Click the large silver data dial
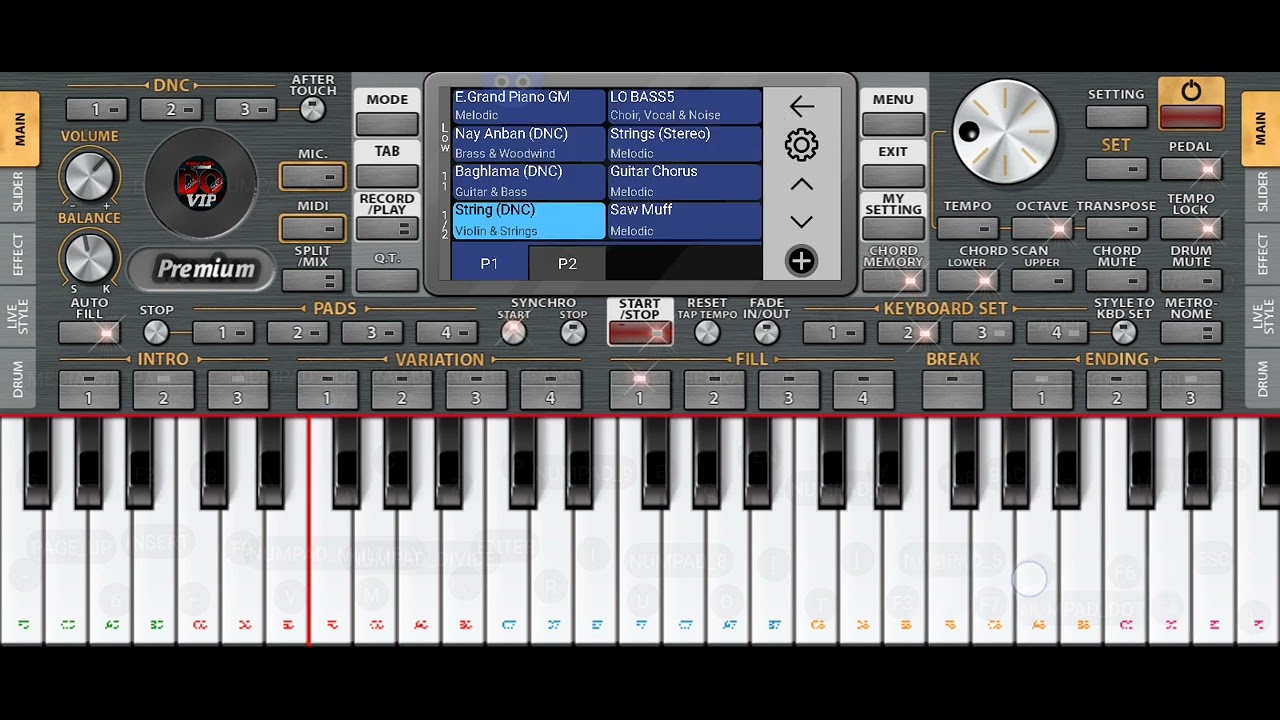Viewport: 1280px width, 720px height. click(1005, 132)
